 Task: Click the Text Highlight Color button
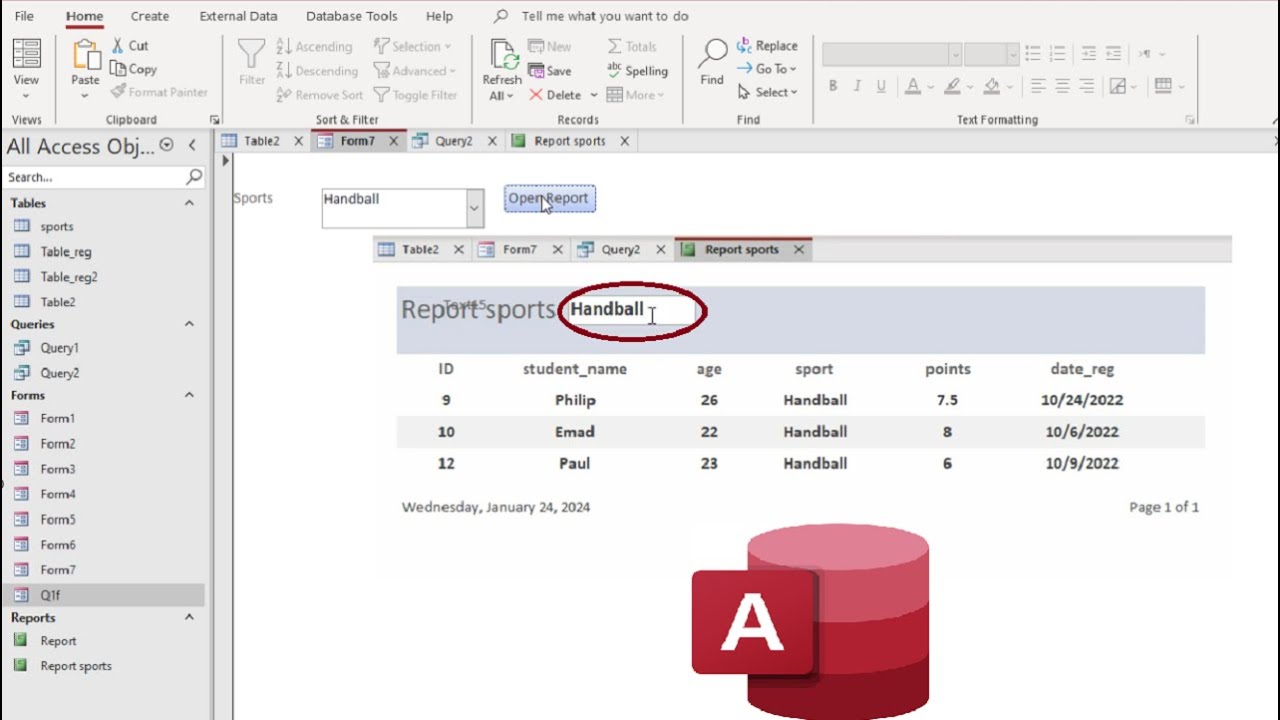(953, 87)
